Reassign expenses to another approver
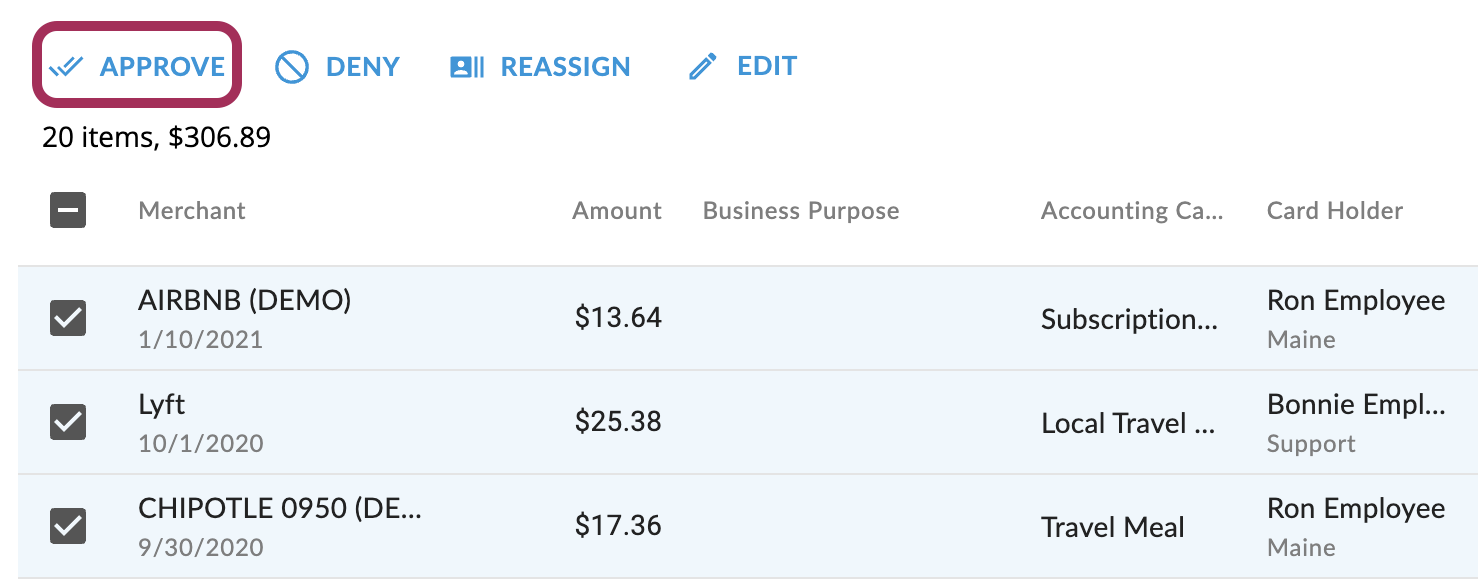The image size is (1478, 582). pos(565,66)
